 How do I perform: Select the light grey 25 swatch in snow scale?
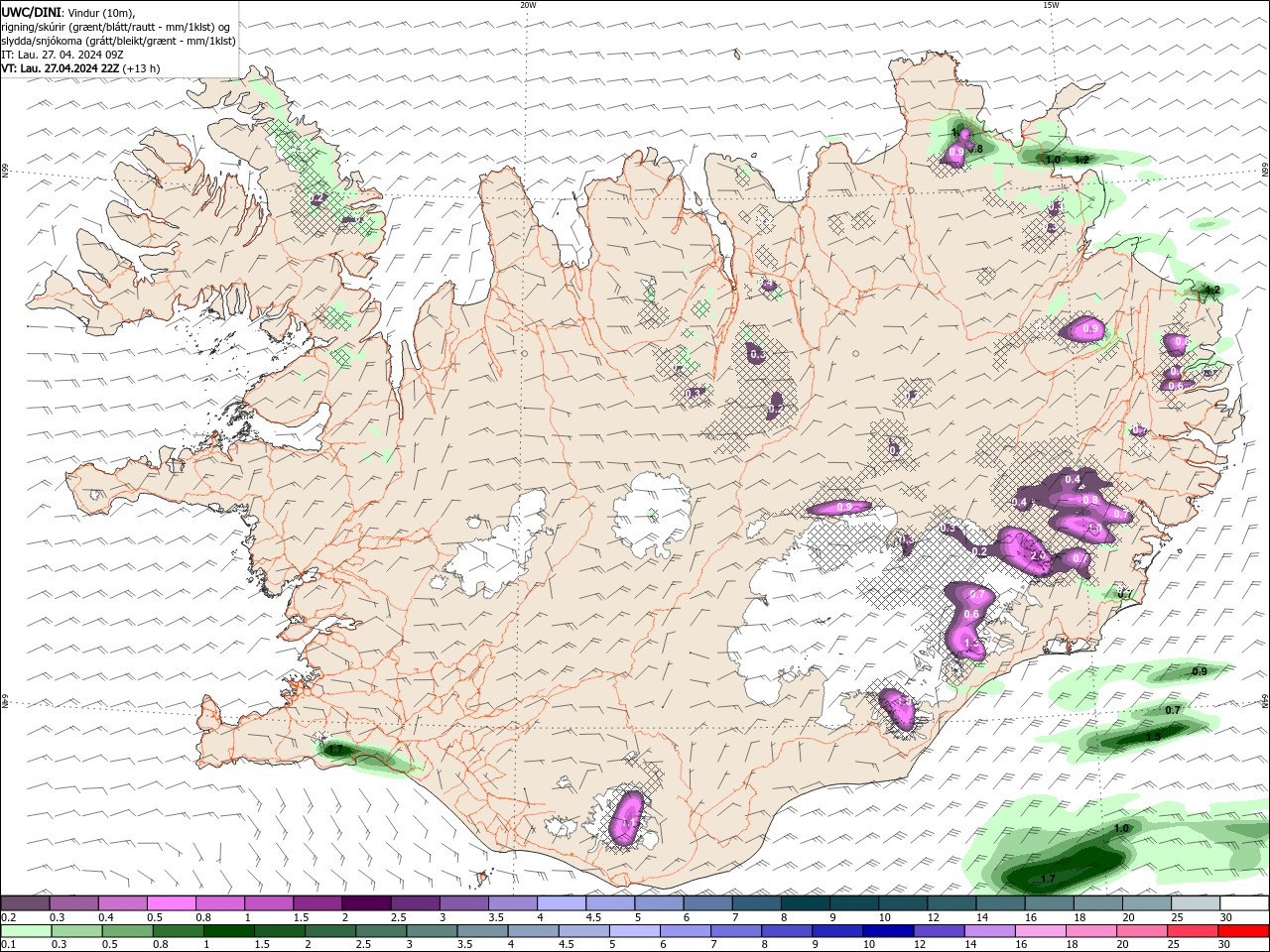click(1196, 903)
